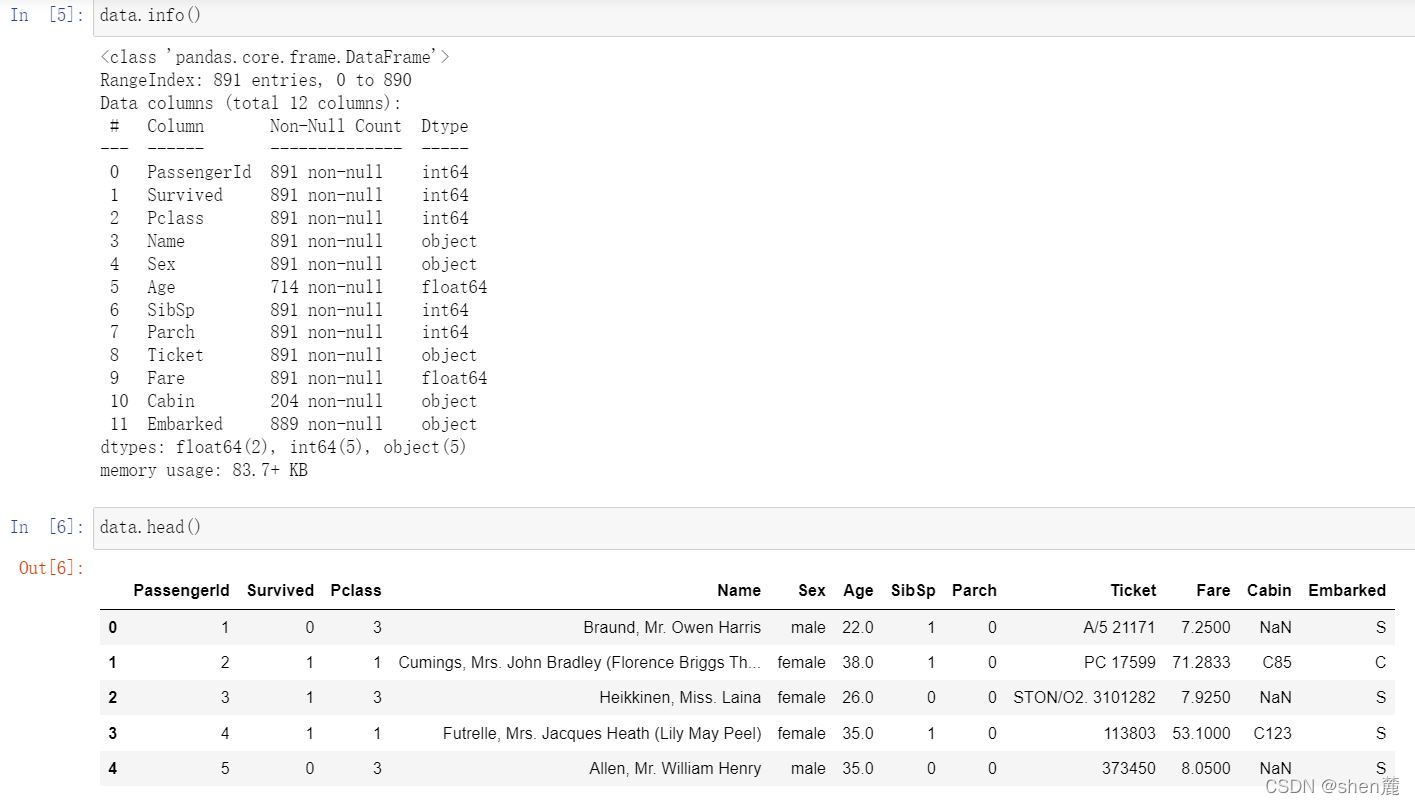Image resolution: width=1415 pixels, height=805 pixels.
Task: Click the Parch column header in table
Action: coord(974,590)
